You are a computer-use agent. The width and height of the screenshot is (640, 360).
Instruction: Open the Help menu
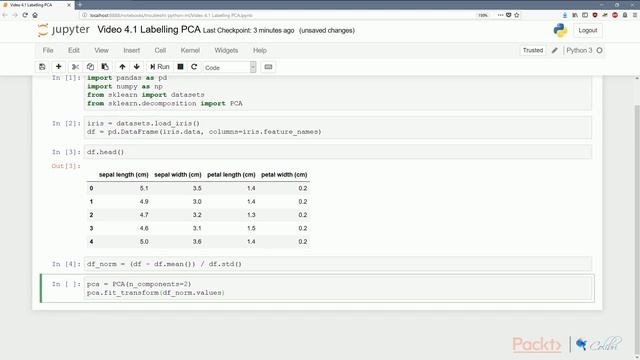tap(260, 51)
